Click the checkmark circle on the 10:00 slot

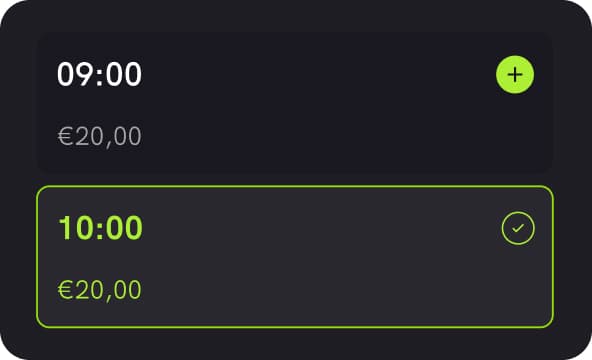pos(518,228)
